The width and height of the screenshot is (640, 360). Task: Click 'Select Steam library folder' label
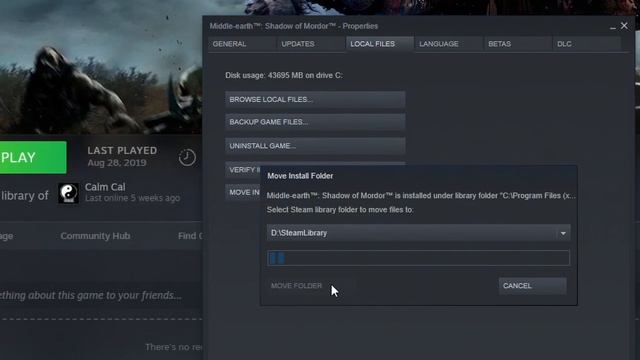click(340, 210)
